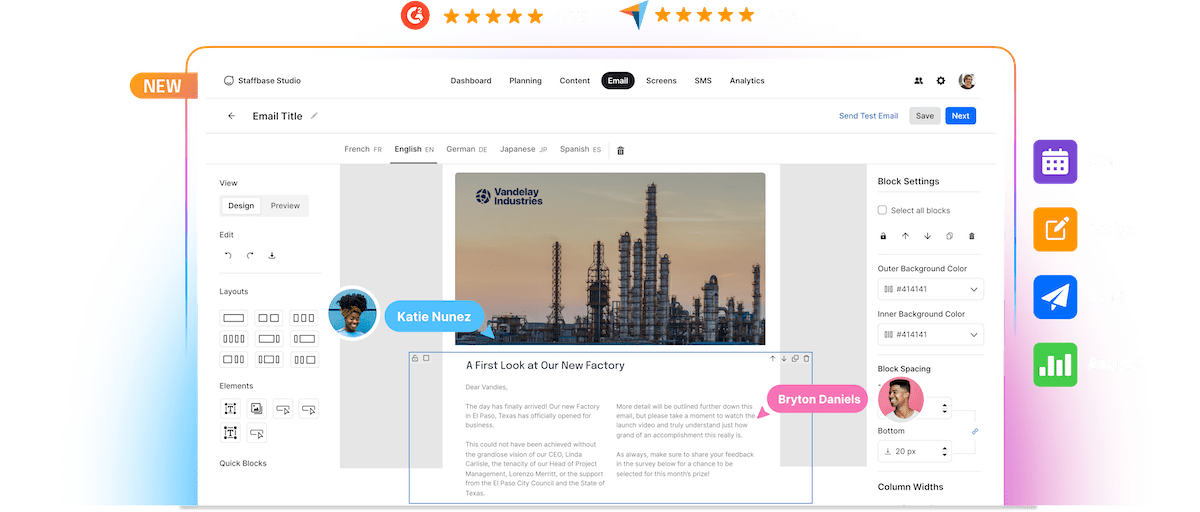1200x512 pixels.
Task: Insert the image element icon
Action: [257, 408]
